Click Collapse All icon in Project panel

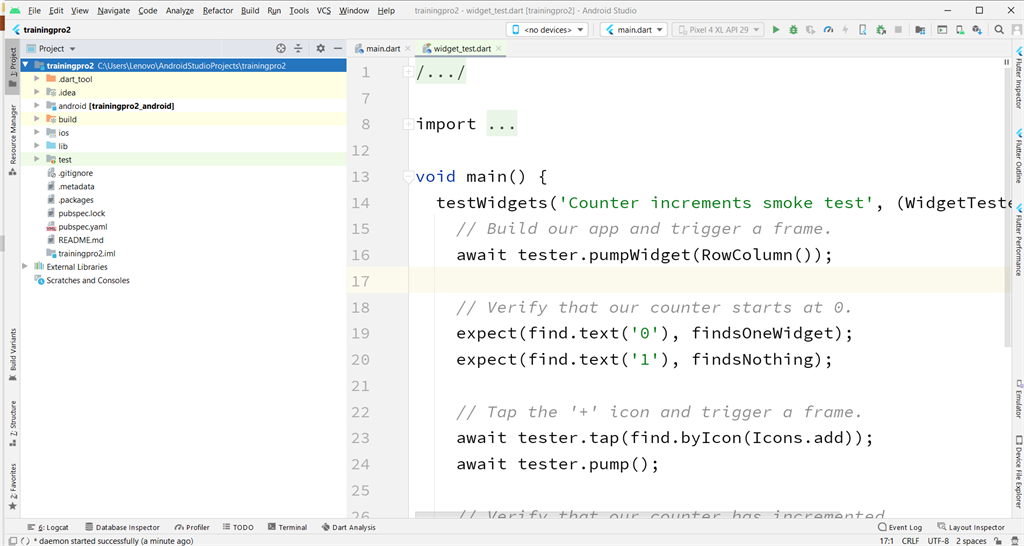[x=298, y=48]
